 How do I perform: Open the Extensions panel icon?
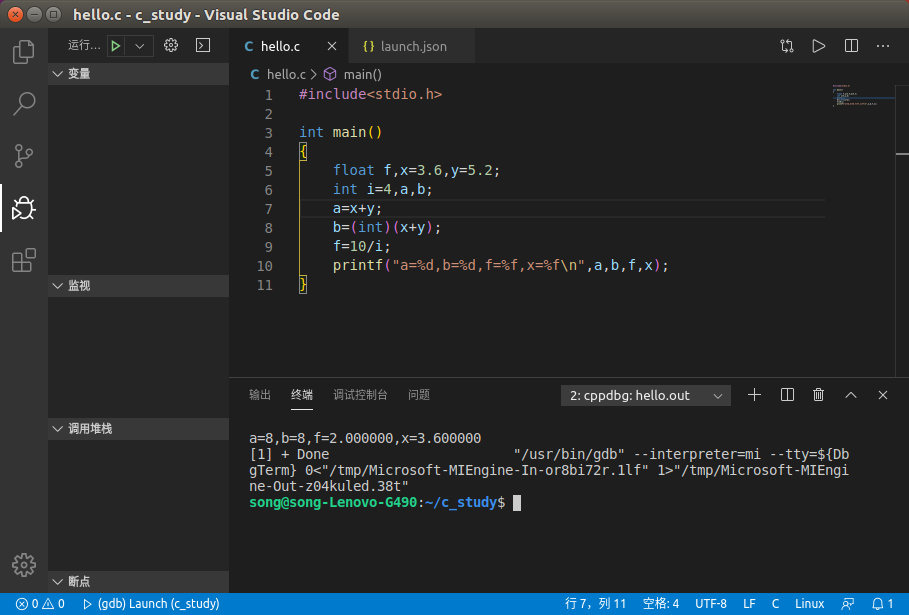point(23,260)
